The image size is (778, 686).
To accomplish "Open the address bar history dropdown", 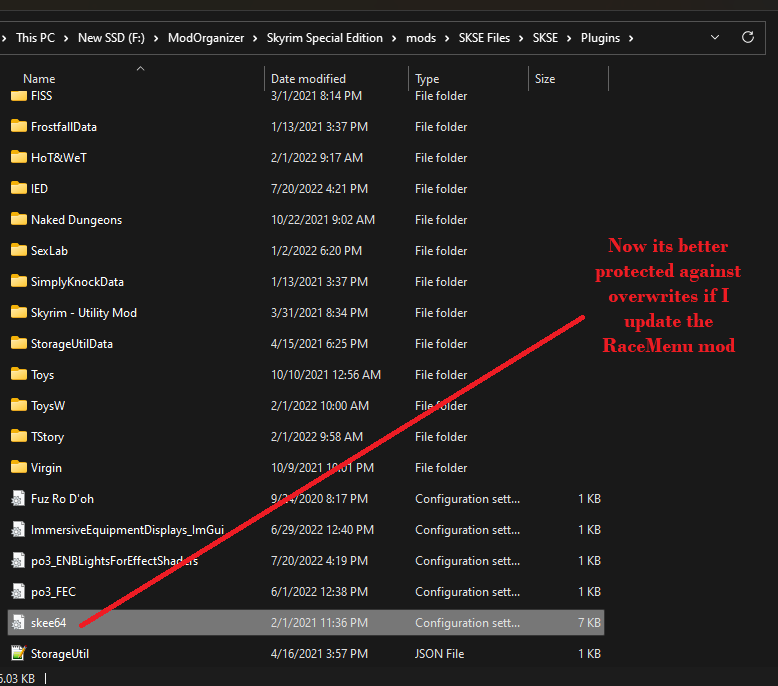I will (715, 38).
